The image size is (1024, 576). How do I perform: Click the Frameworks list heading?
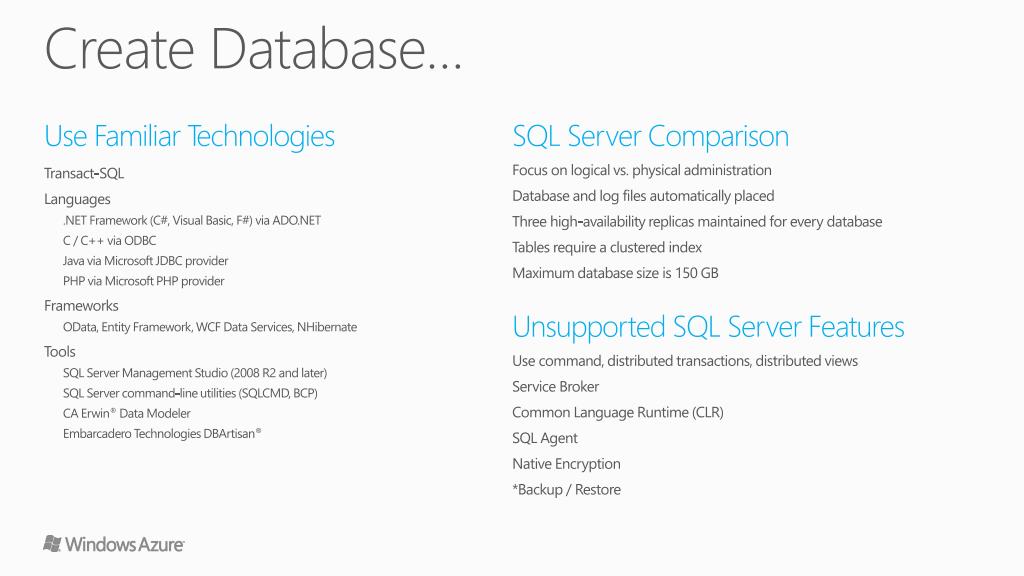tap(81, 306)
